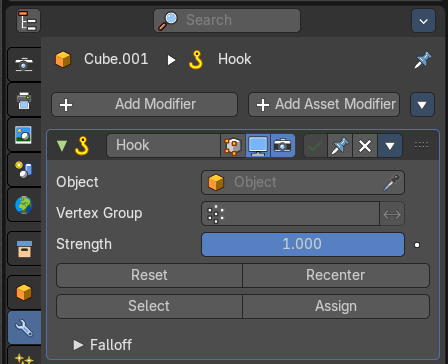Click the Hook breadcrumb icon
Screen dimensions: 448x364
196,60
